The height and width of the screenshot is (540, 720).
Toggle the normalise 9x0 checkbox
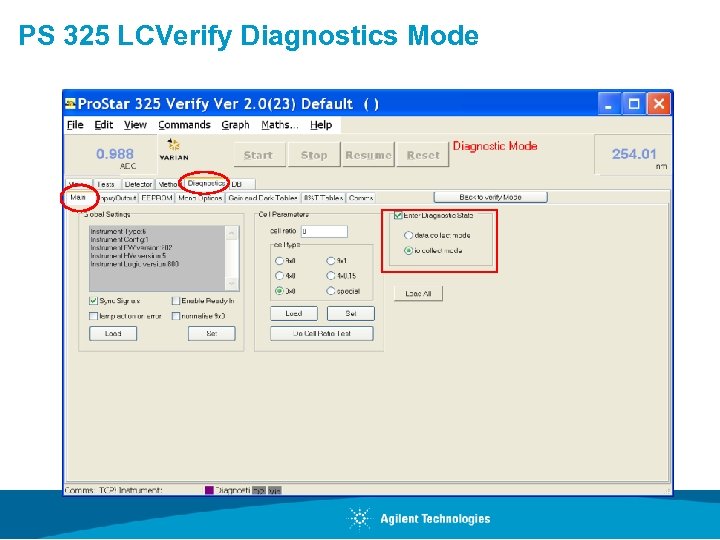coord(175,316)
